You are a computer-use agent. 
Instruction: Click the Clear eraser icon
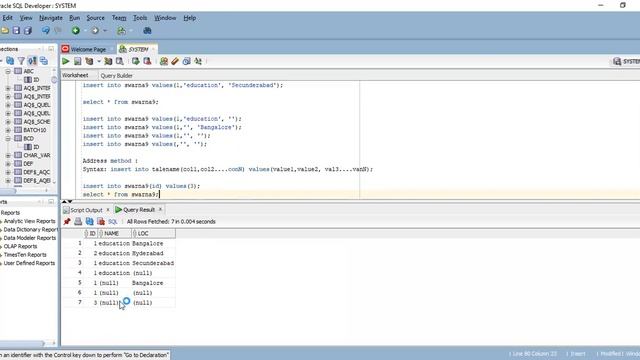pyautogui.click(x=175, y=61)
